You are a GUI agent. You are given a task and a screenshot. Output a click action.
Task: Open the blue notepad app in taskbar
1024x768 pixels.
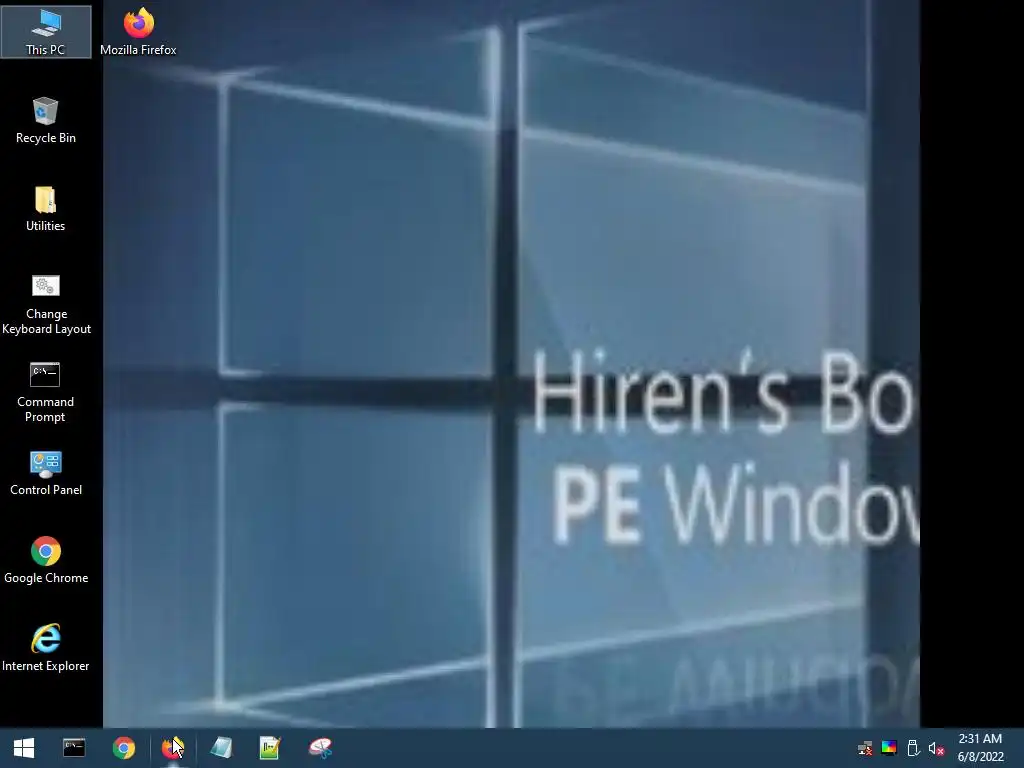(x=221, y=748)
